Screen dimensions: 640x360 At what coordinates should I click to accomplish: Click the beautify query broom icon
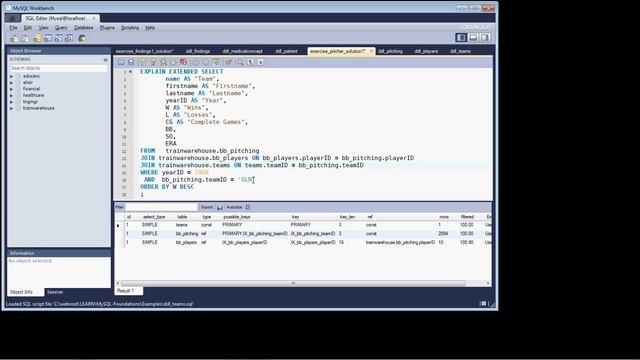click(x=228, y=62)
